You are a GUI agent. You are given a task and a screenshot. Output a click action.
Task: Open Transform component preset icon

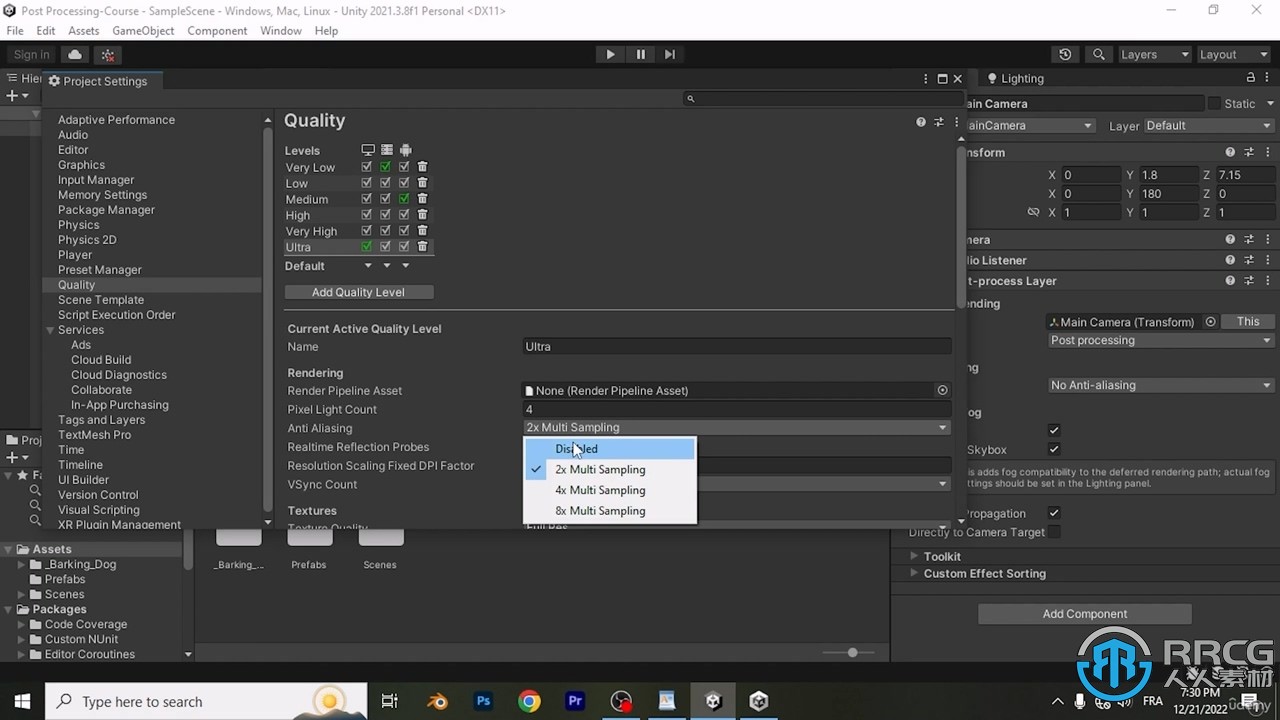(x=1249, y=152)
